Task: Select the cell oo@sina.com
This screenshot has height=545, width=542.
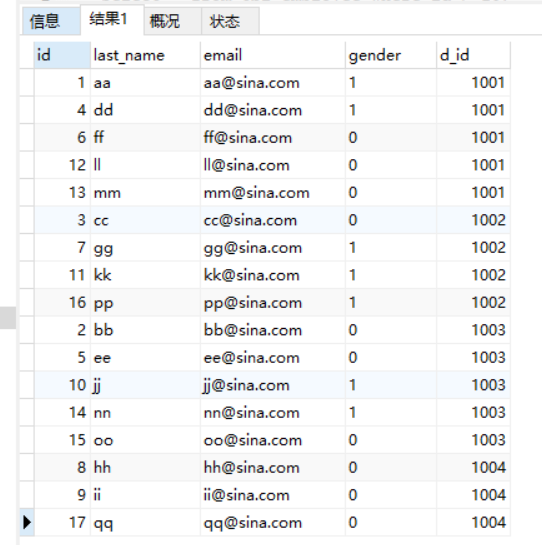Action: 273,440
